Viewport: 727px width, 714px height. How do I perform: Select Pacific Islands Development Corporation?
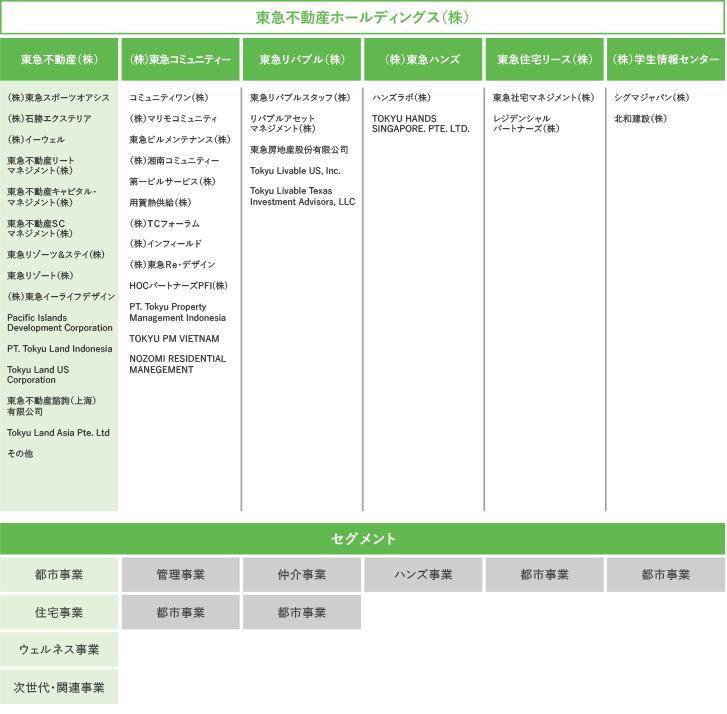pos(60,323)
